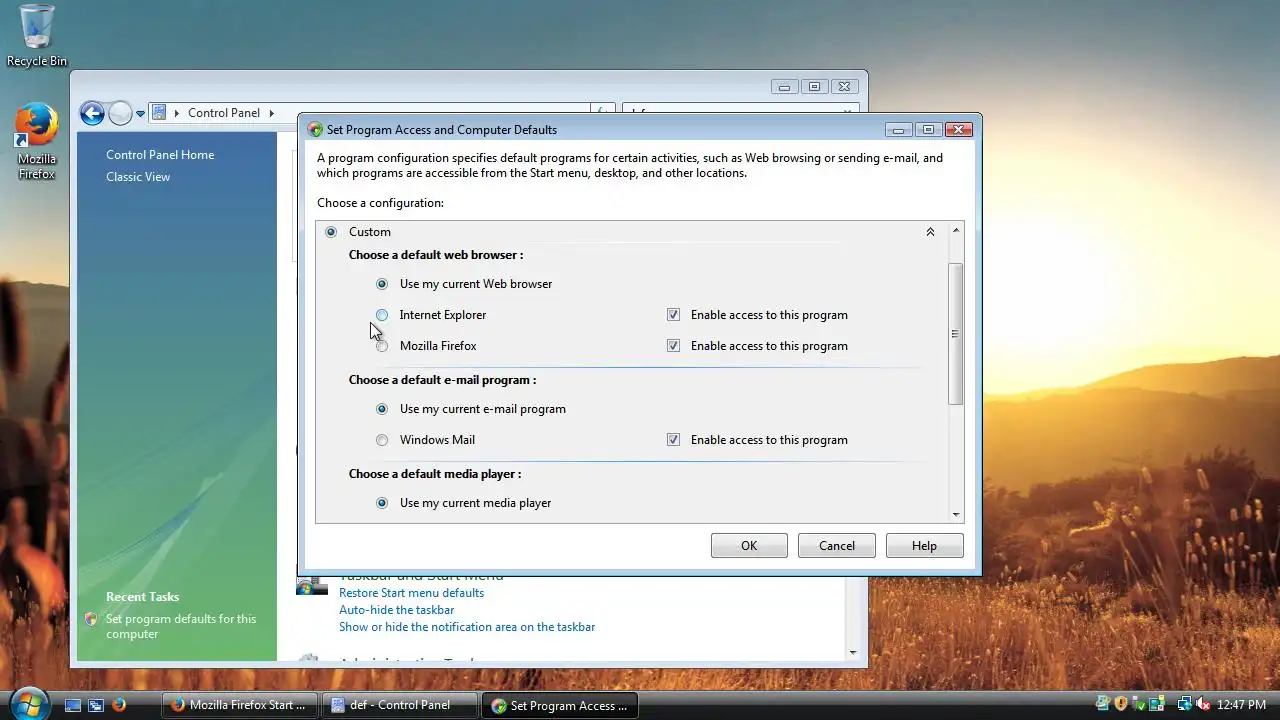Expand breadcrumb arrow after Control Panel
Viewport: 1280px width, 720px height.
point(271,113)
